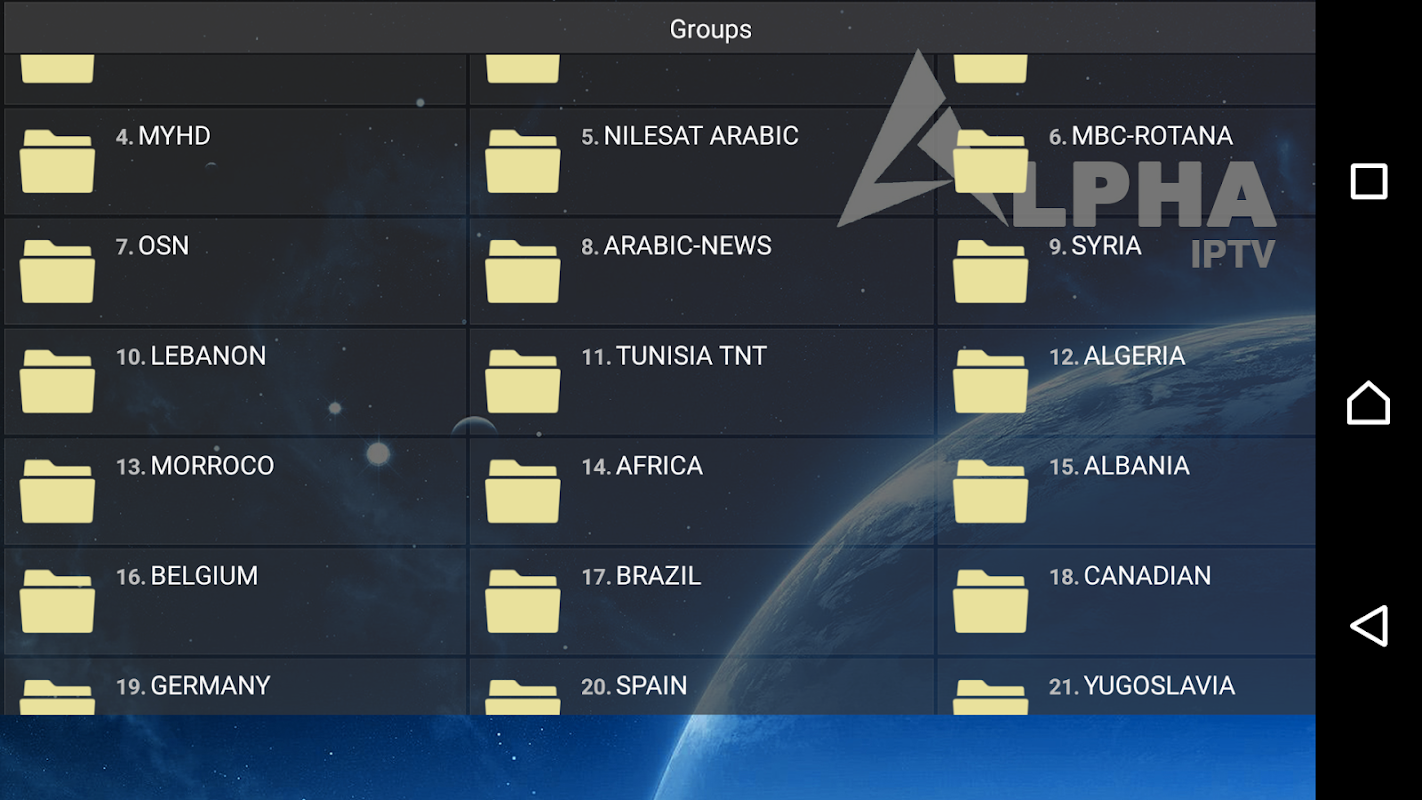Choose the BELGIUM group label
The width and height of the screenshot is (1422, 800).
[x=204, y=576]
